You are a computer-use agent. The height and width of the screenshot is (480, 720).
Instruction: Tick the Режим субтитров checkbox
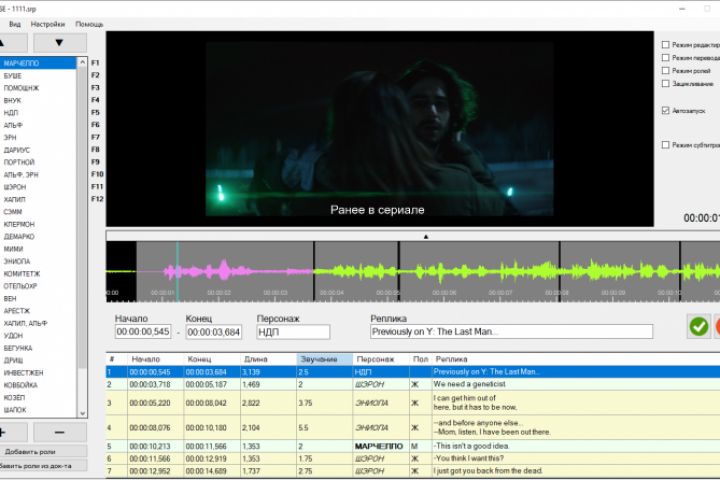[666, 145]
